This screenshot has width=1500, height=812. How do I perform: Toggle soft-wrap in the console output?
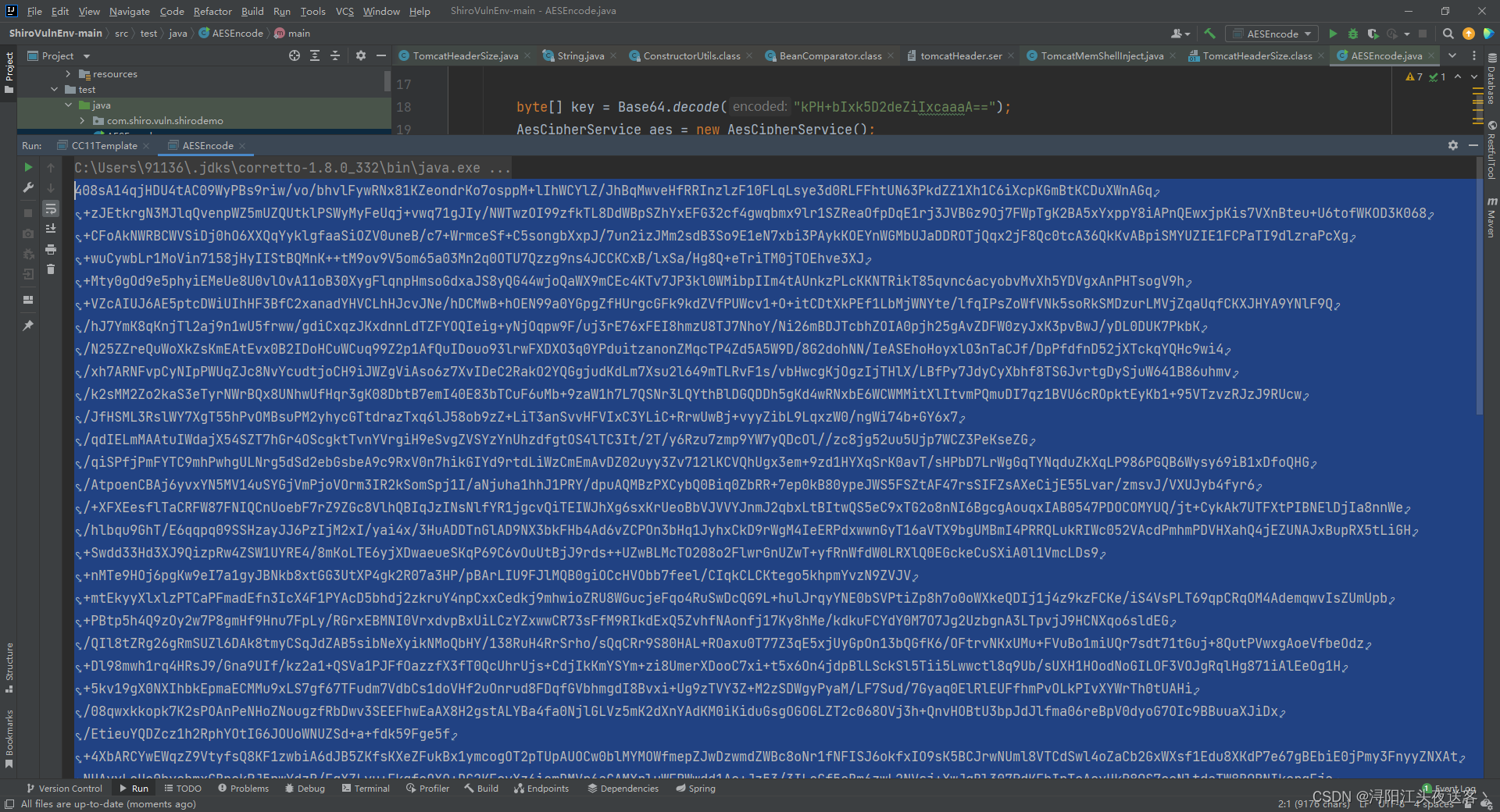[x=51, y=208]
